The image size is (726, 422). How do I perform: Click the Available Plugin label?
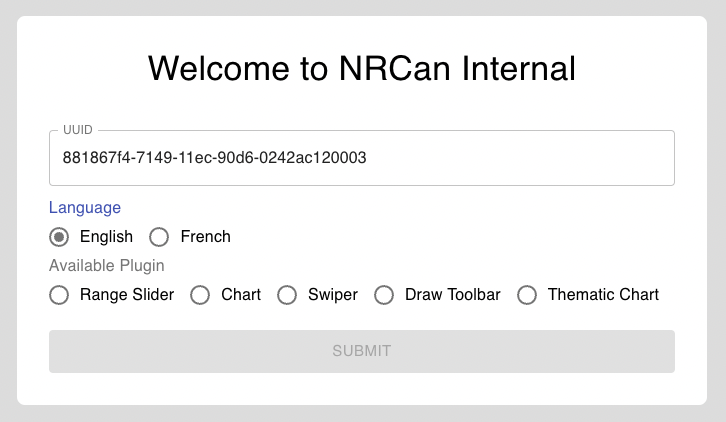pos(106,265)
